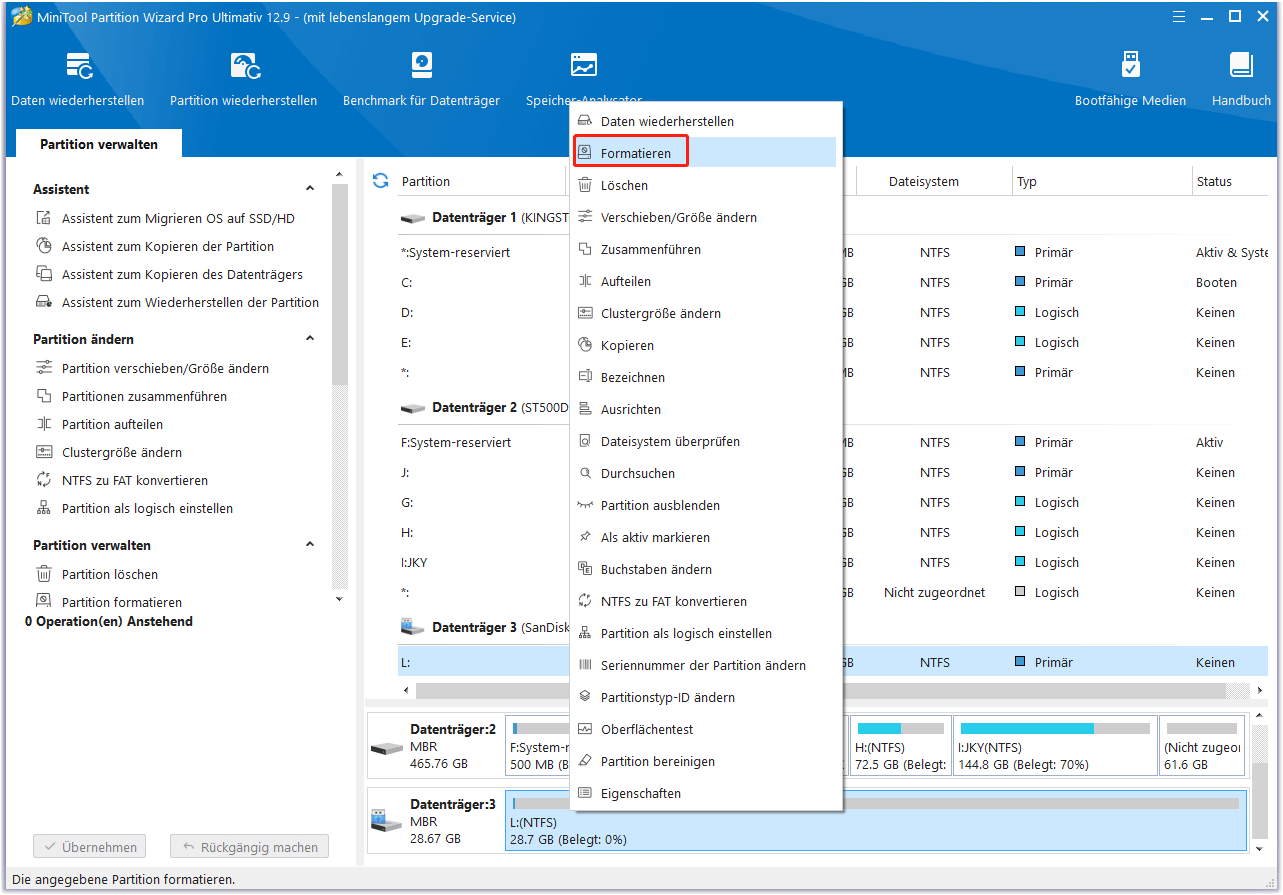1283x895 pixels.
Task: Click the horizontal scrollbar of partition list
Action: pyautogui.click(x=820, y=691)
